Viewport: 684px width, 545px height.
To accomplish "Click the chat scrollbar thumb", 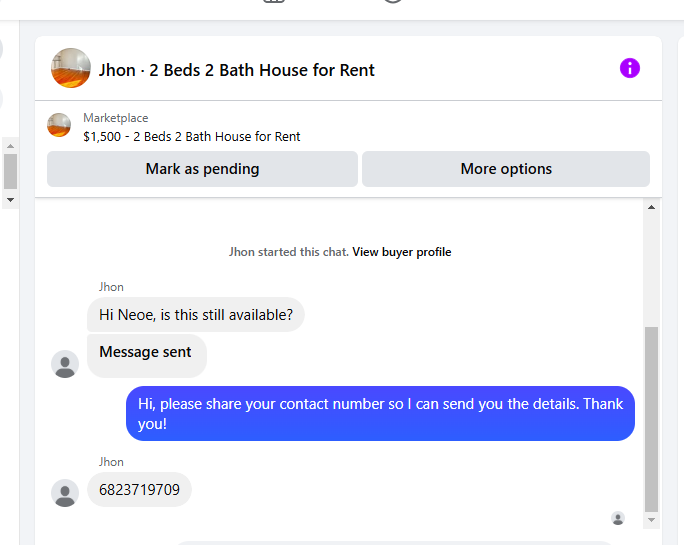I will (651, 420).
